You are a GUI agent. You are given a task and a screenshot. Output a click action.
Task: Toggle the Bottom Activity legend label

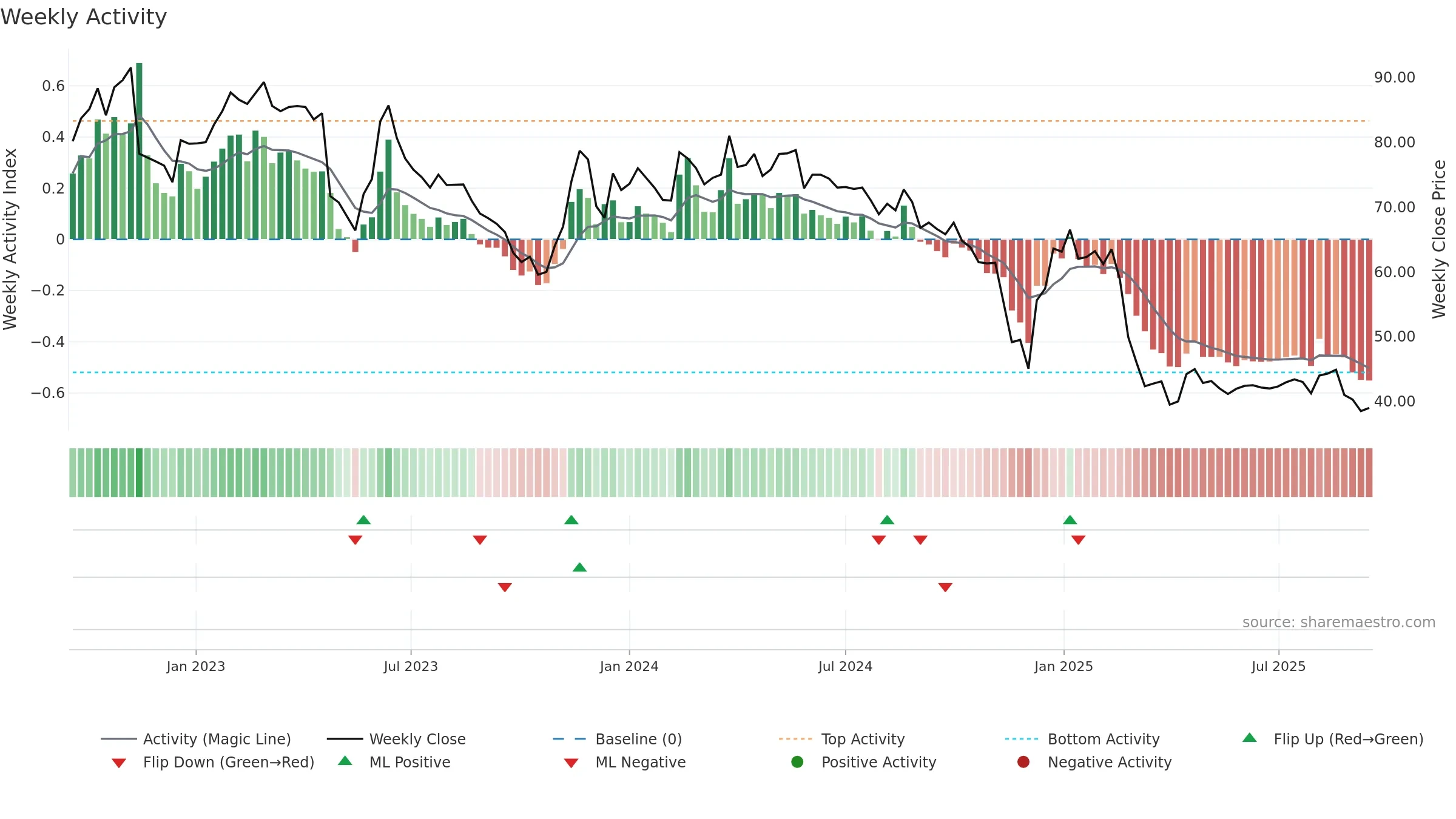click(1104, 740)
